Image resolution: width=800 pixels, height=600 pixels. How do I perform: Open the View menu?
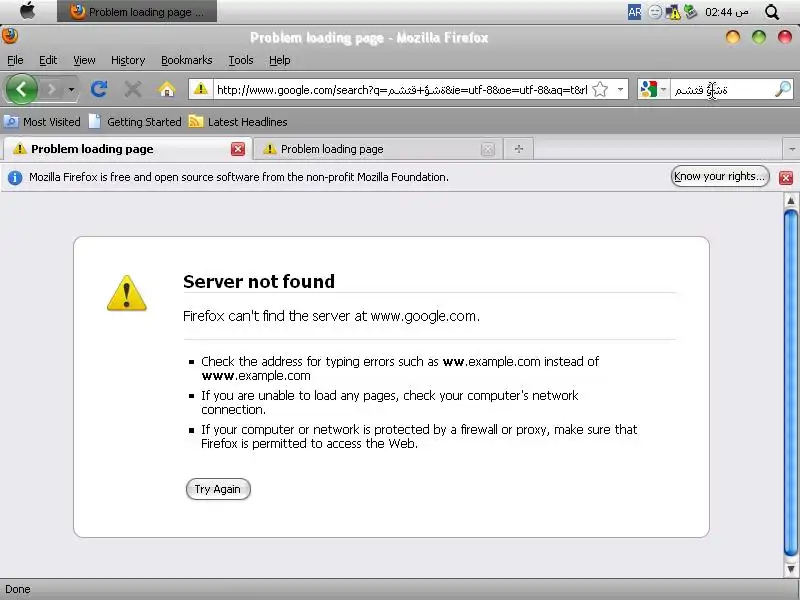[x=84, y=60]
